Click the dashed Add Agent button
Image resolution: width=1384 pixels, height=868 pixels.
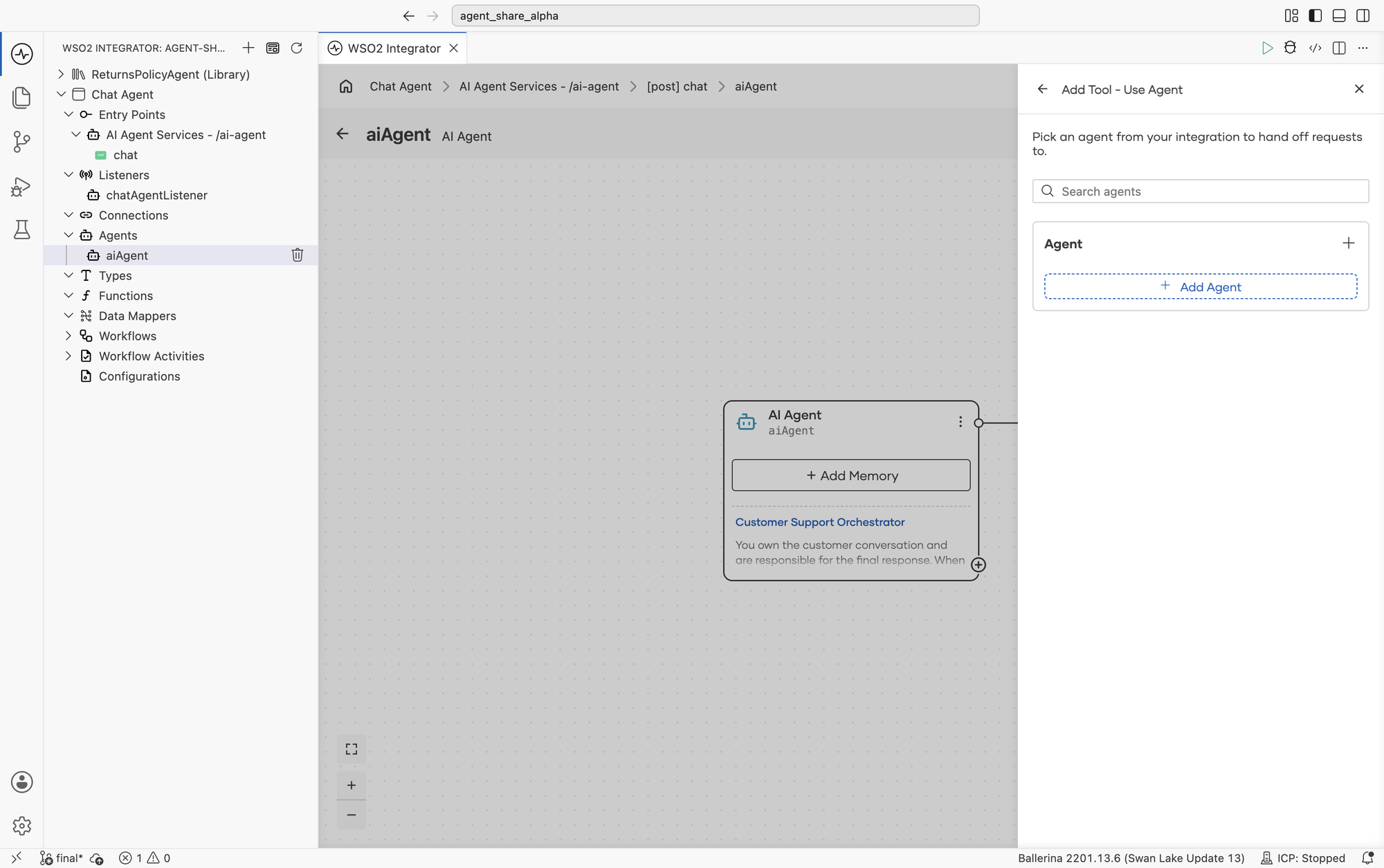[1201, 286]
